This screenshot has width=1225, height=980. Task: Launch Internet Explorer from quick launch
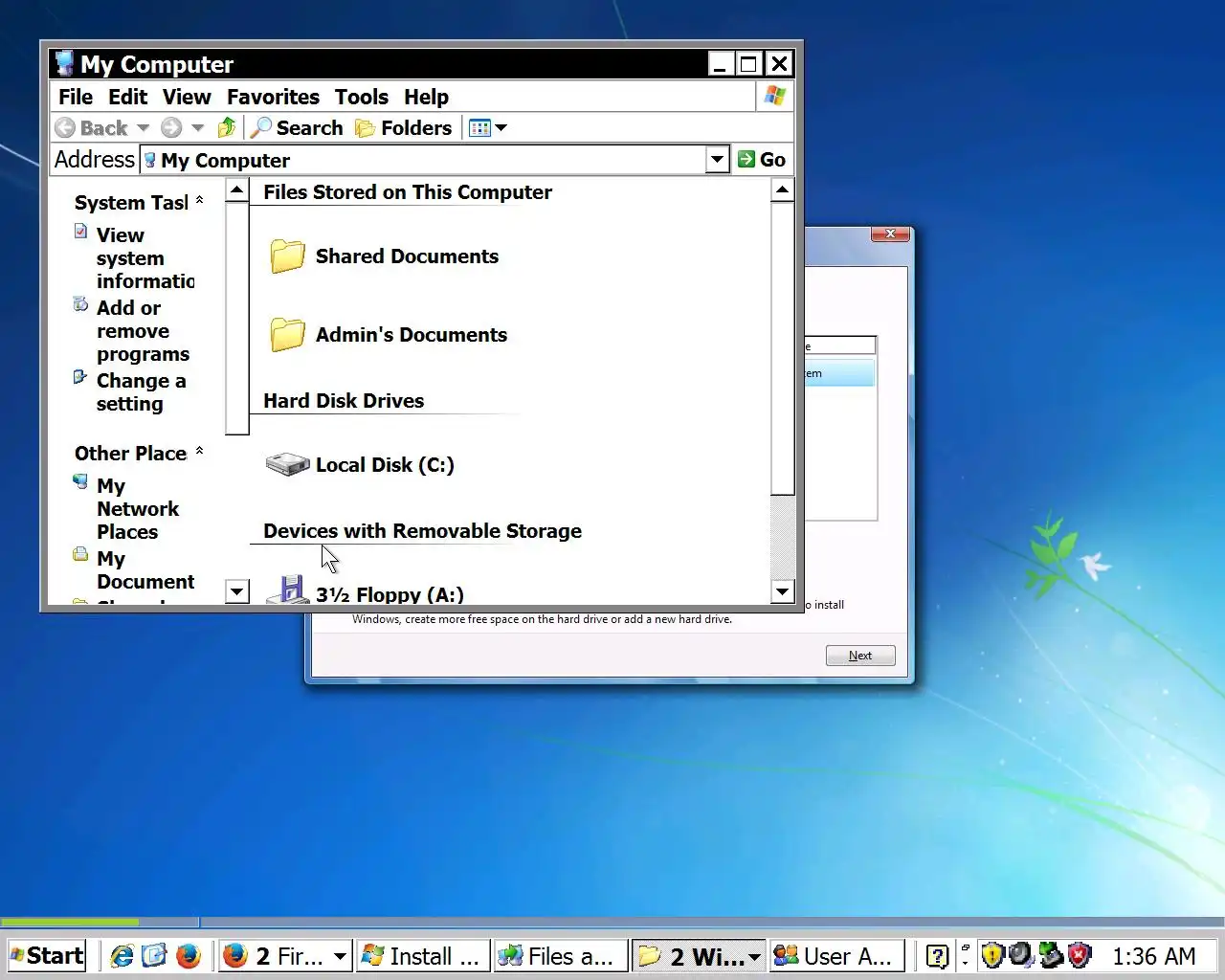coord(122,955)
